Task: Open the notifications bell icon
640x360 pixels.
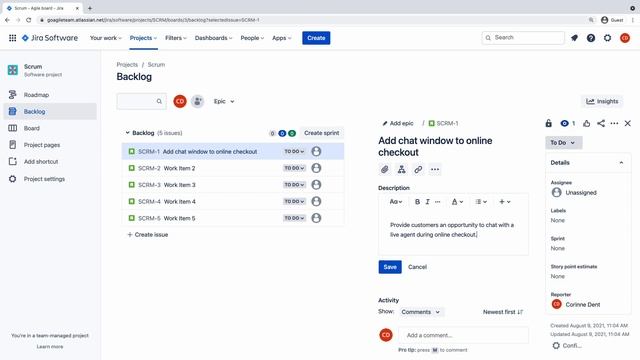Action: click(574, 38)
